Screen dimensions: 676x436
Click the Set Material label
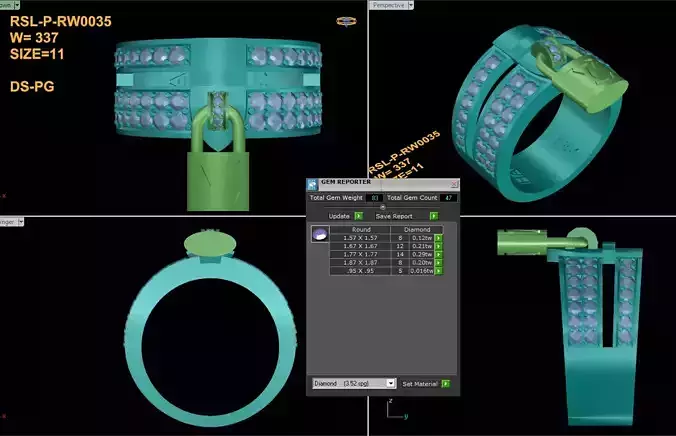[420, 383]
